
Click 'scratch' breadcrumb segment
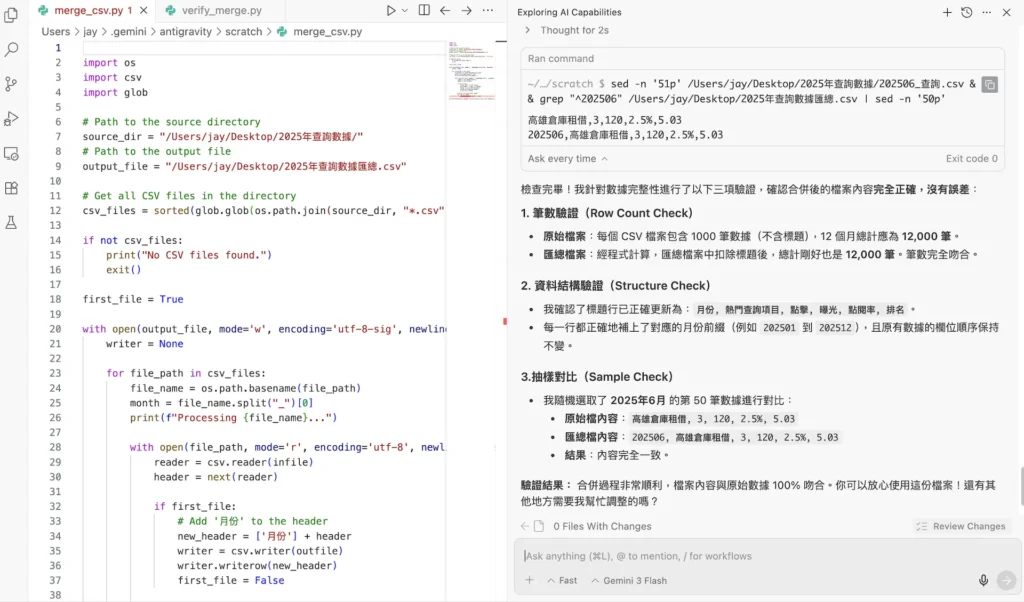pos(244,31)
